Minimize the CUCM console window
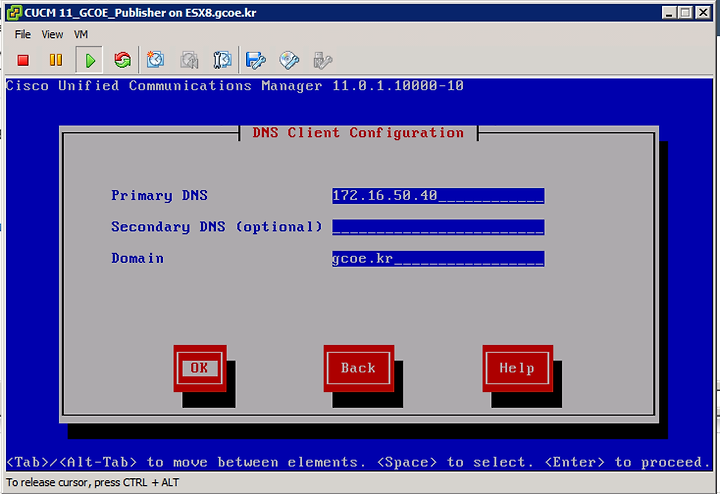Image resolution: width=720 pixels, height=494 pixels. pyautogui.click(x=669, y=12)
